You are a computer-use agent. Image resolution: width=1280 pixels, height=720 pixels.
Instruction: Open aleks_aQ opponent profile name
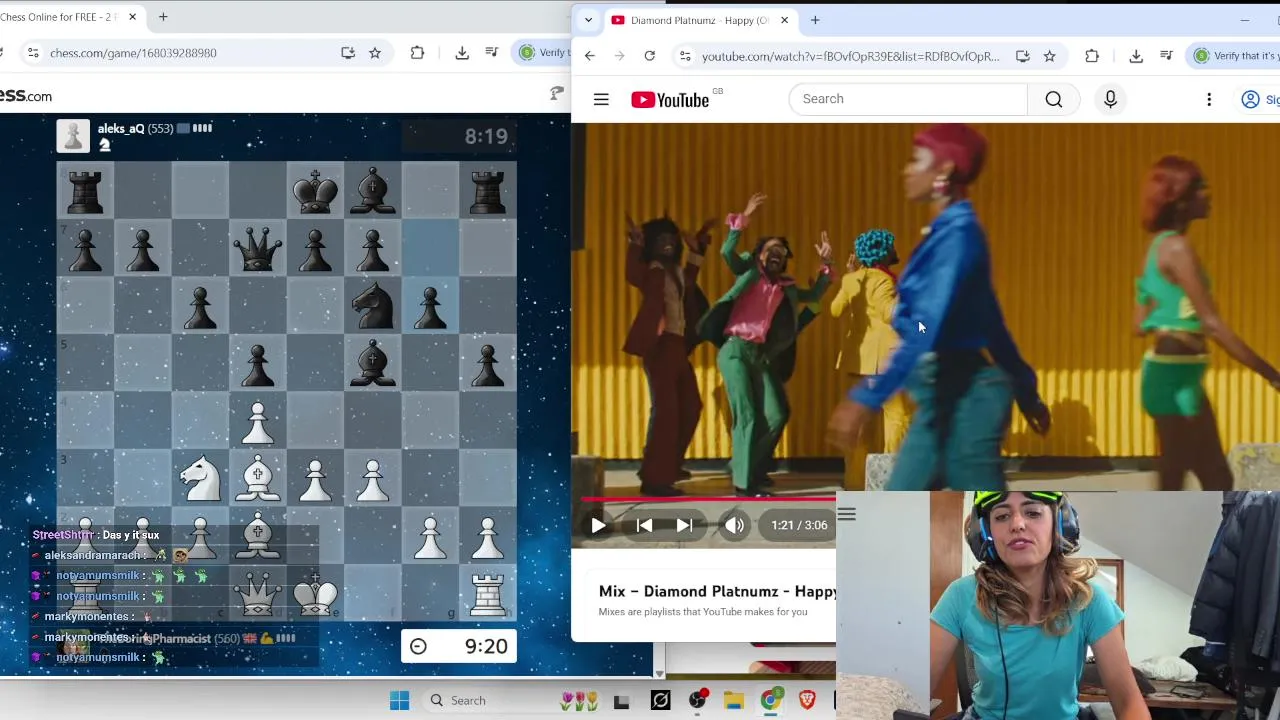121,128
